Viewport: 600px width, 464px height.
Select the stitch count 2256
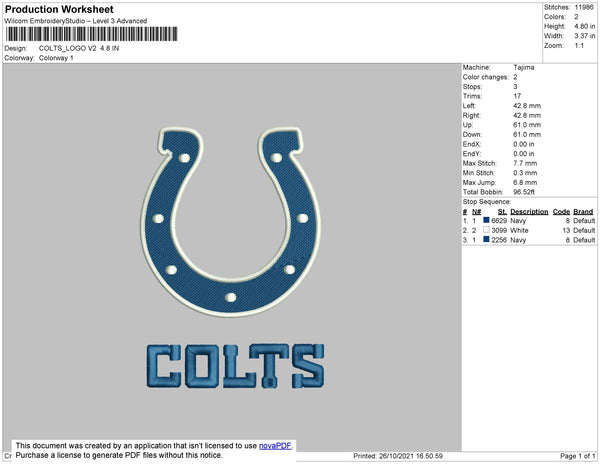click(499, 240)
